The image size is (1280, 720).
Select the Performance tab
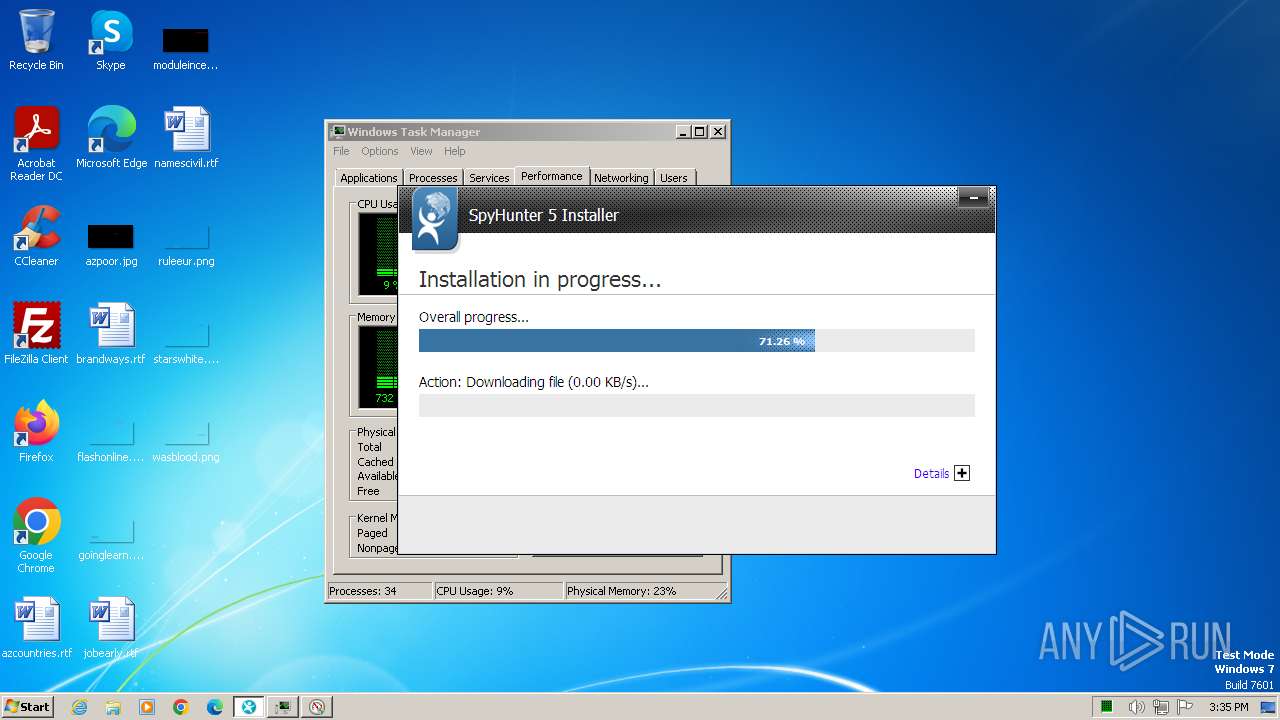[552, 176]
